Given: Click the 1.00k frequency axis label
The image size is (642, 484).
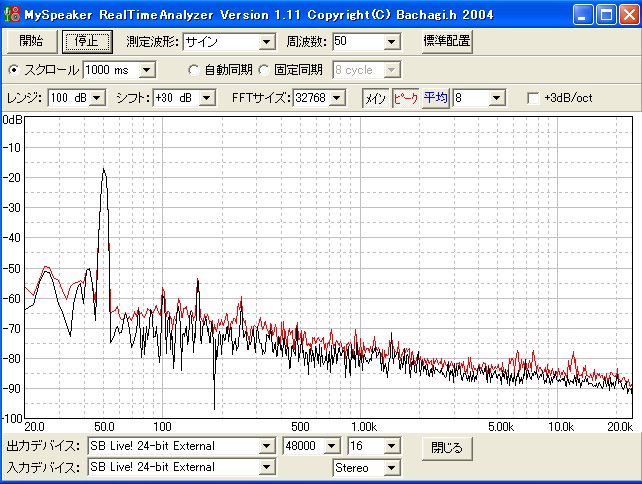Looking at the screenshot, I should (x=364, y=427).
